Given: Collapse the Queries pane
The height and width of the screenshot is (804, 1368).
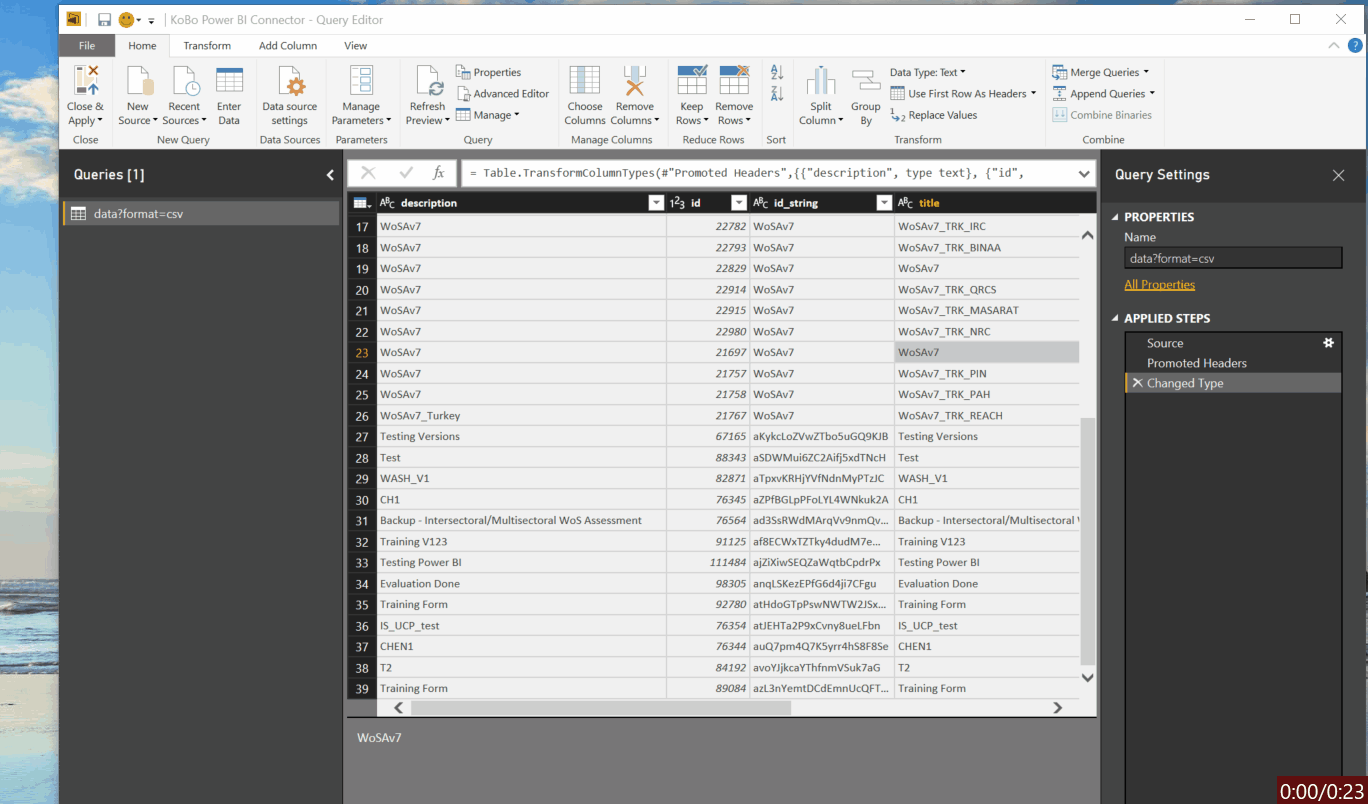Looking at the screenshot, I should pos(330,175).
